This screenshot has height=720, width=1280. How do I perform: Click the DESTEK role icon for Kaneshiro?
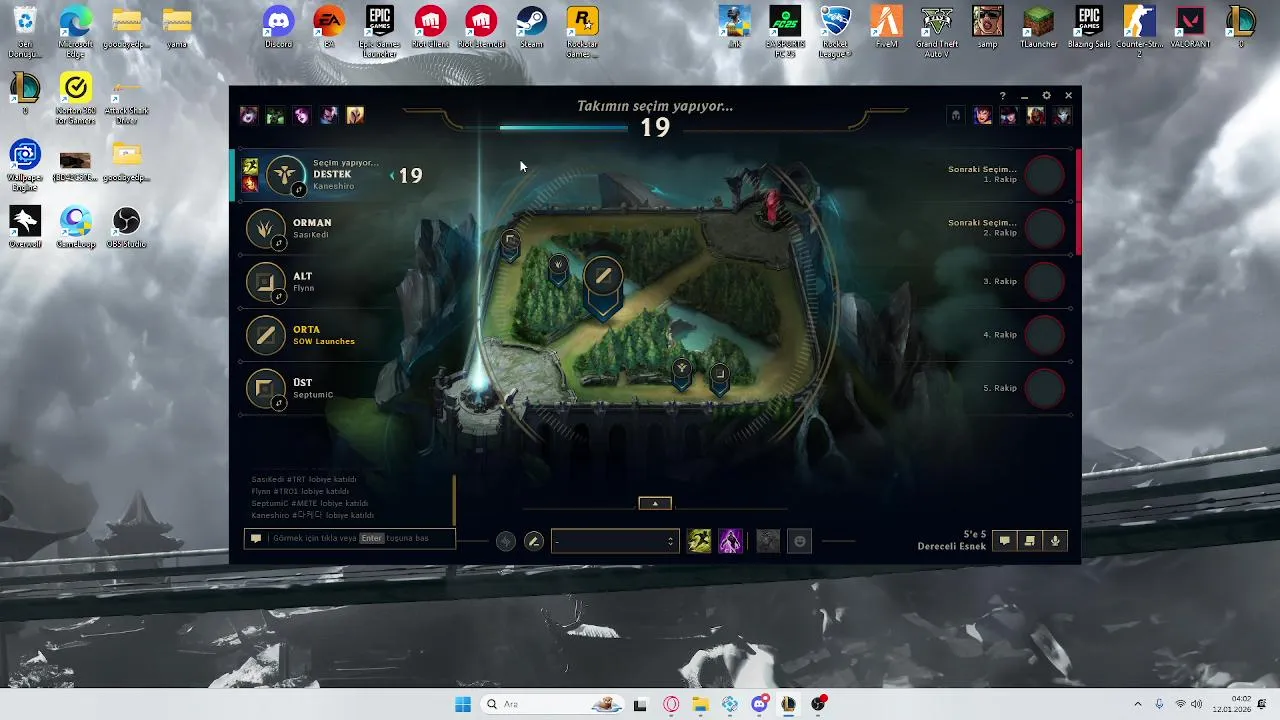pyautogui.click(x=286, y=174)
